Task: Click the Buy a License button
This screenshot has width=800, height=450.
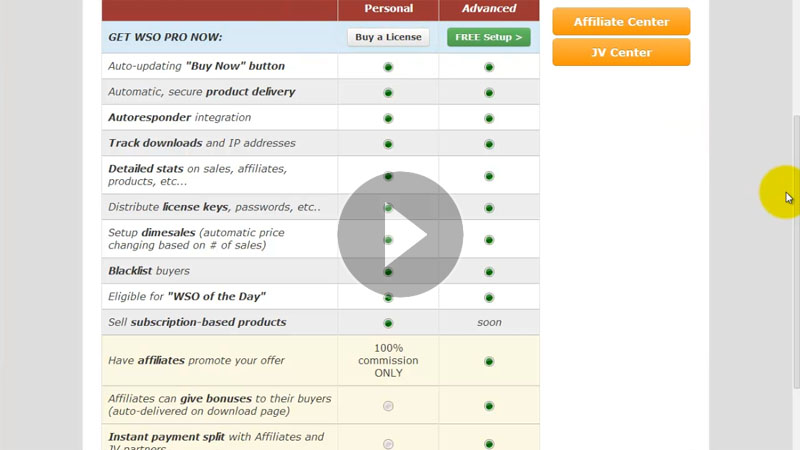Action: pos(388,37)
